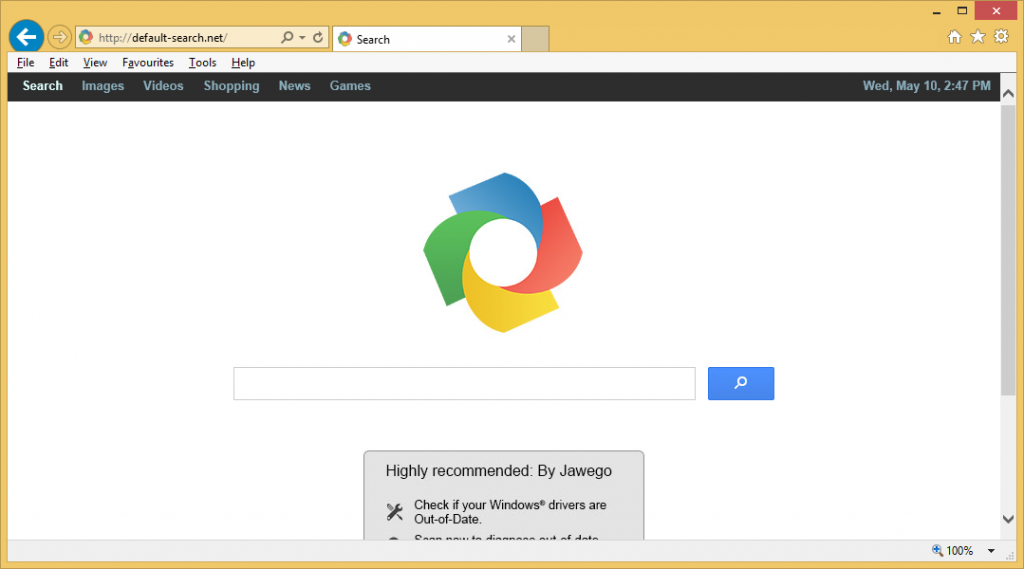Click the refresh icon in address bar

[x=318, y=38]
